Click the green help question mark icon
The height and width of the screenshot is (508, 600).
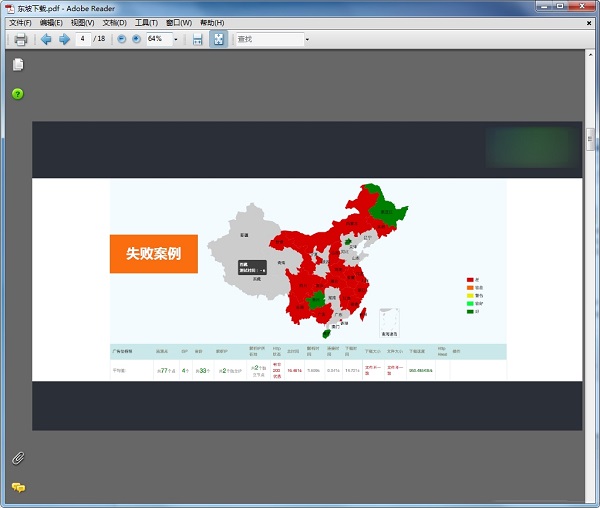point(18,94)
